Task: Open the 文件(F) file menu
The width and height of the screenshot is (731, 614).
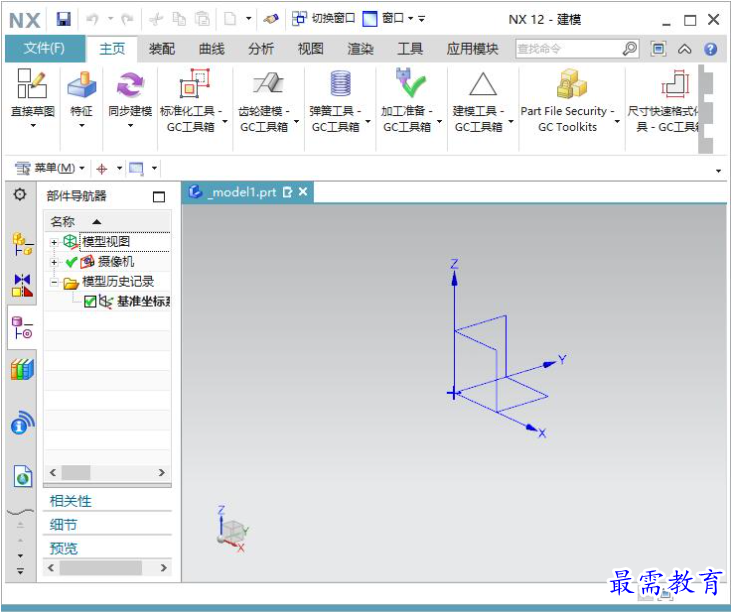Action: (x=45, y=48)
